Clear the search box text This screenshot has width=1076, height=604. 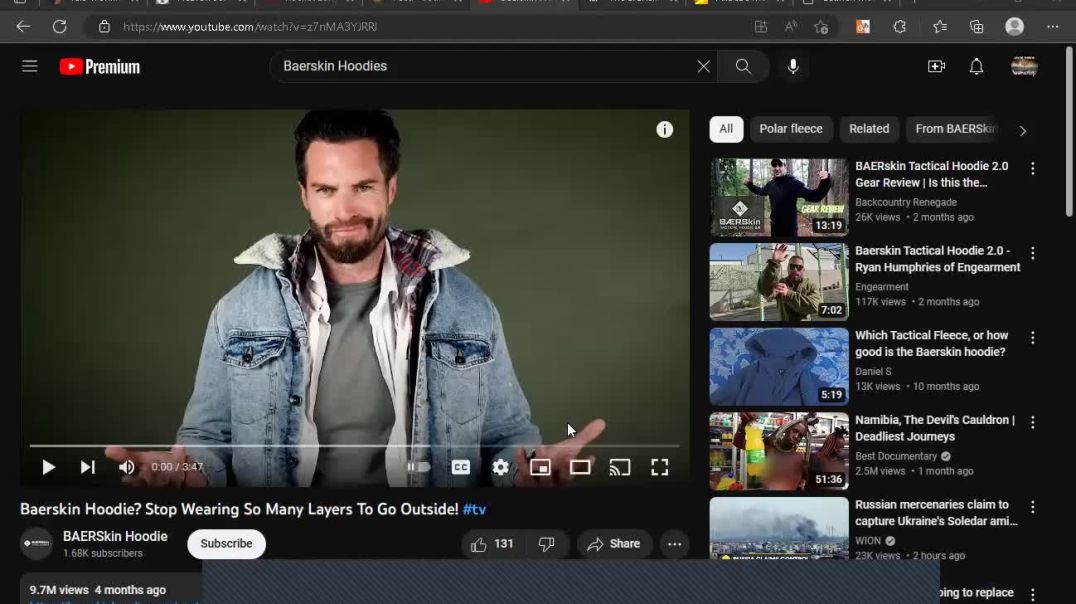703,67
